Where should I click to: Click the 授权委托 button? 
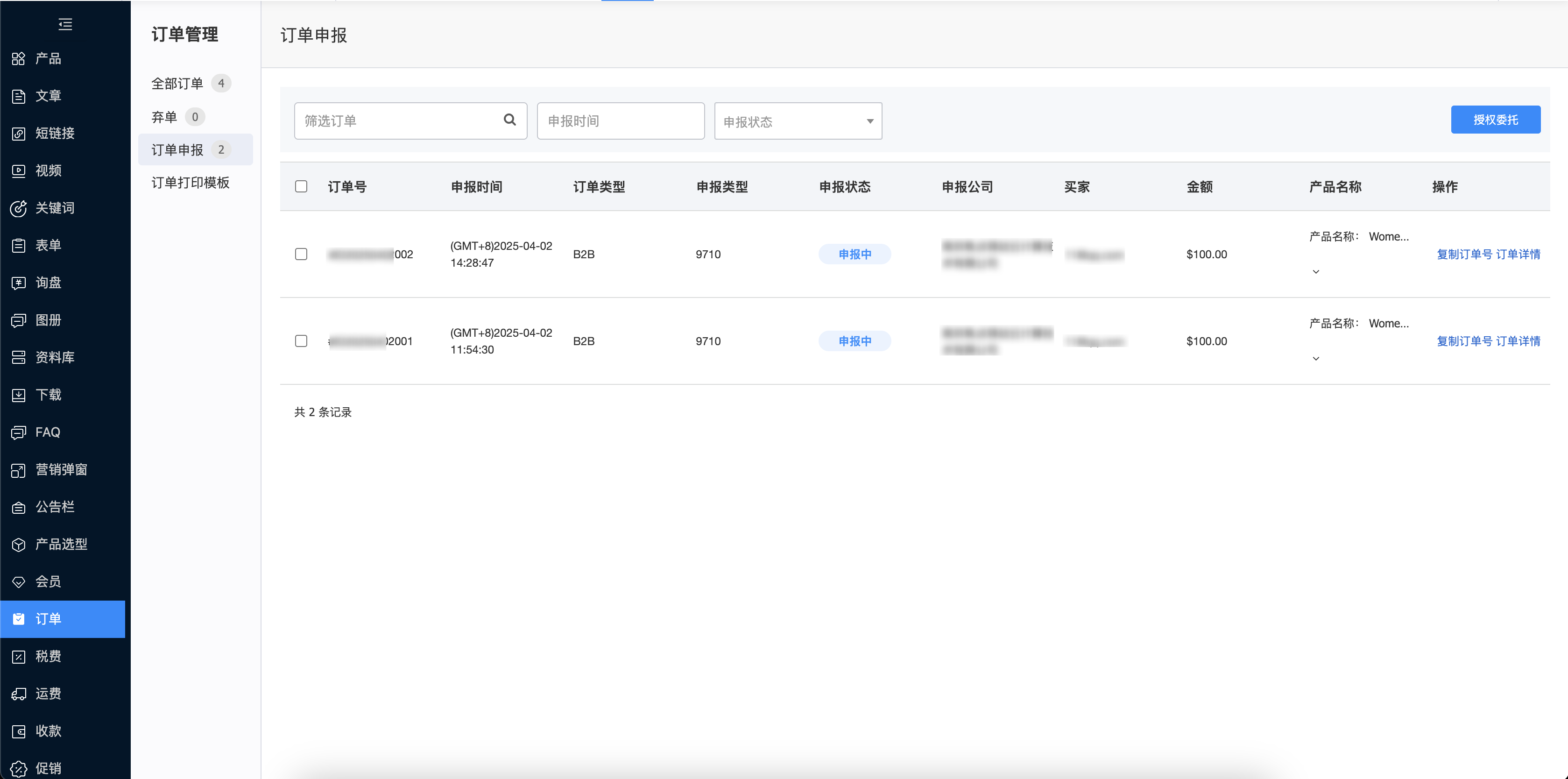click(x=1495, y=119)
